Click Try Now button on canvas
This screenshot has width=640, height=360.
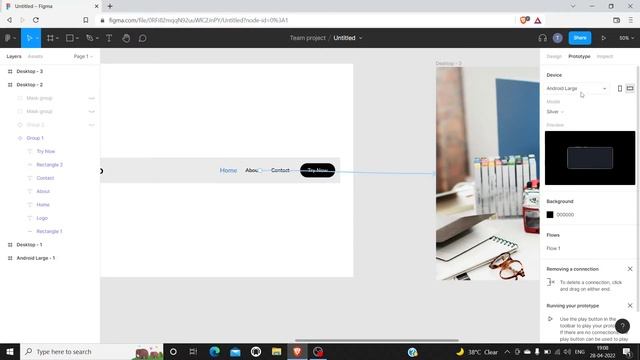click(318, 170)
